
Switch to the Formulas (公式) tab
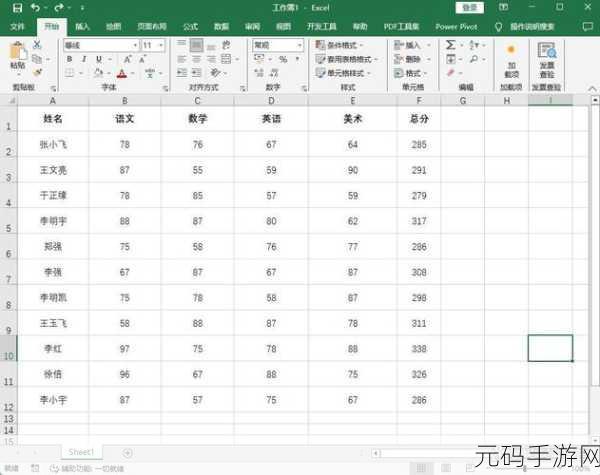pos(190,26)
